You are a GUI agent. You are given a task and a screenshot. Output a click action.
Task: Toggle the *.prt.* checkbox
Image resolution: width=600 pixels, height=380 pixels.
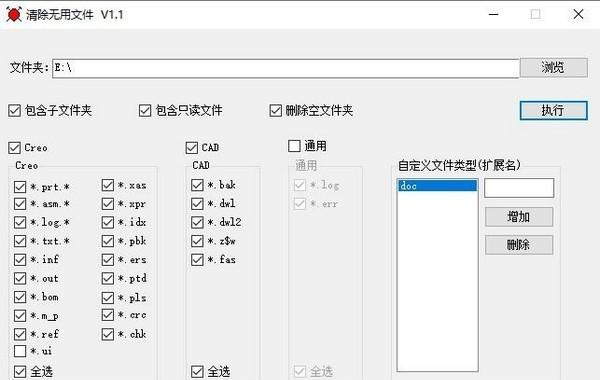coord(20,187)
